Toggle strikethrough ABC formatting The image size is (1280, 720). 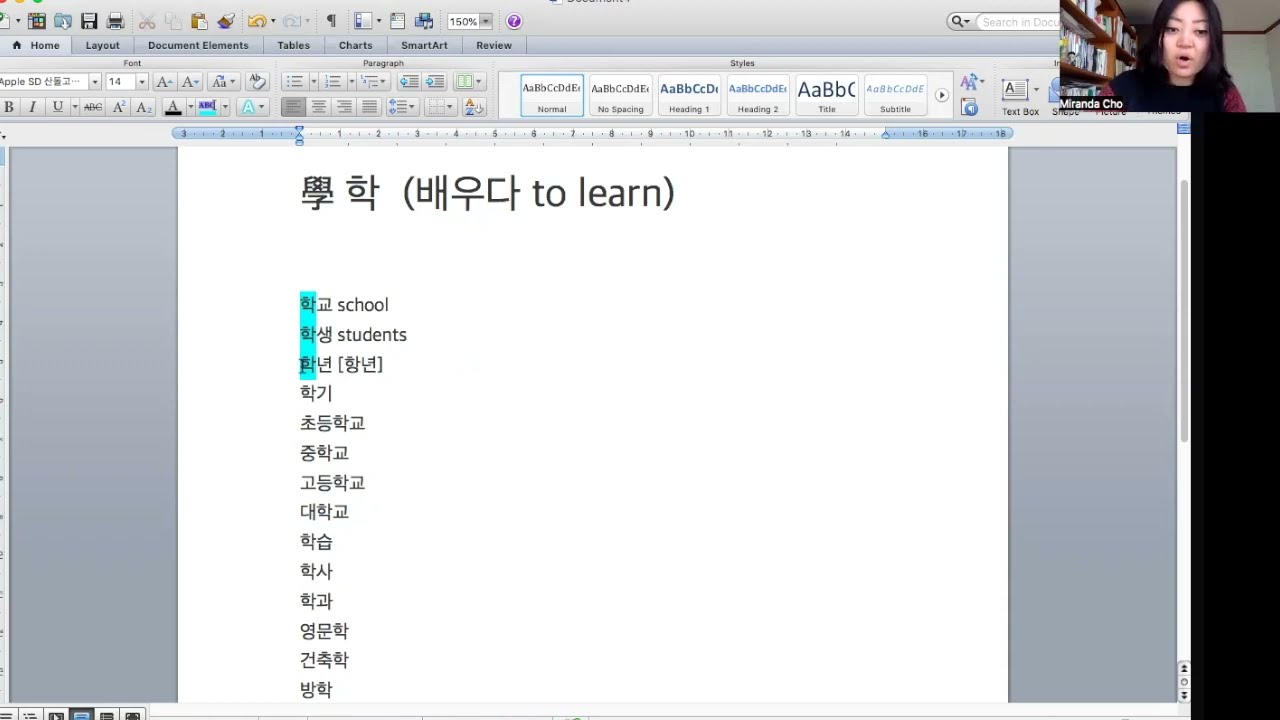pos(92,107)
